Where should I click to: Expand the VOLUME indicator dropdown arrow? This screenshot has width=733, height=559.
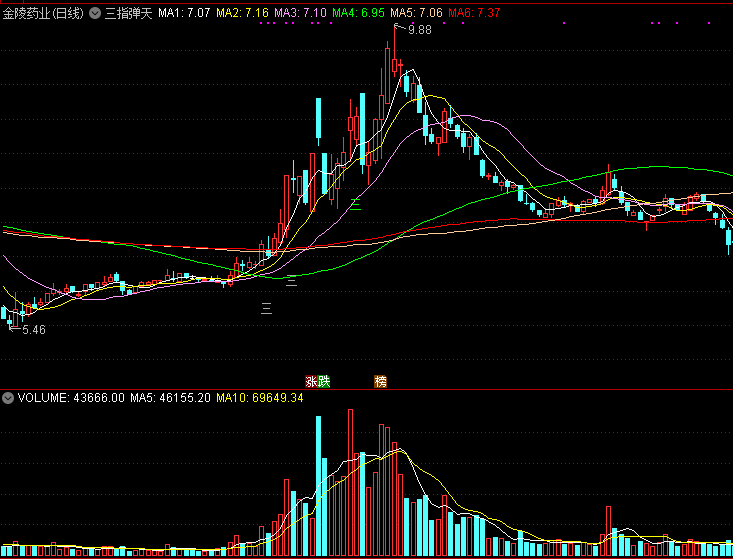pyautogui.click(x=7, y=398)
